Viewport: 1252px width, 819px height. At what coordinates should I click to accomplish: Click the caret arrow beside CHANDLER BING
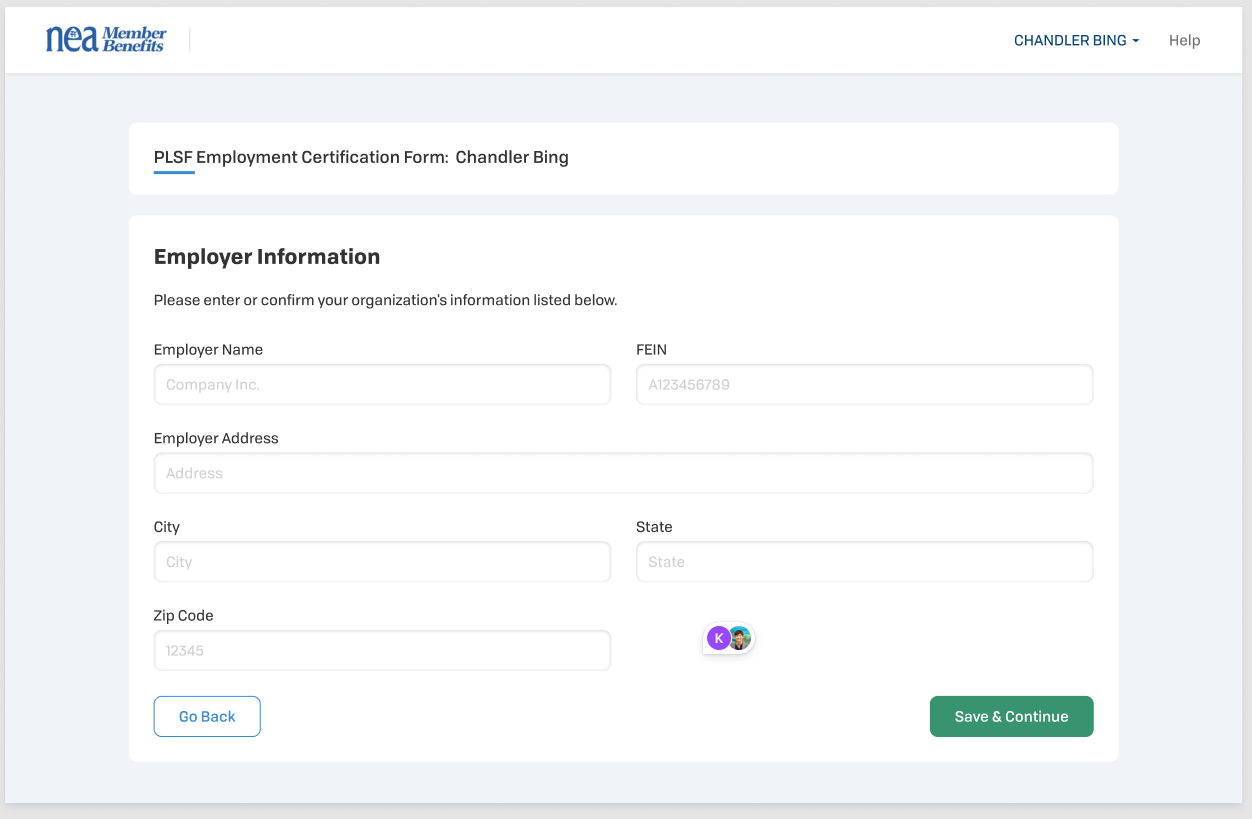[x=1136, y=42]
